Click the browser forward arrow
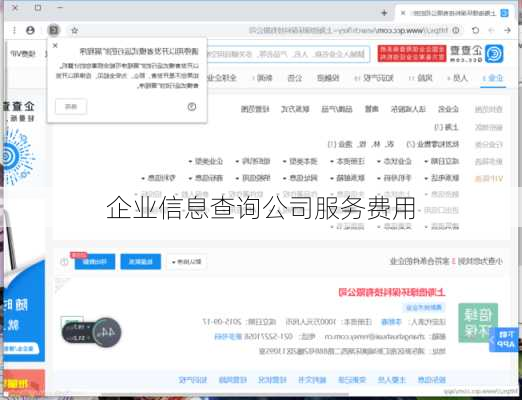The image size is (522, 400). point(491,30)
